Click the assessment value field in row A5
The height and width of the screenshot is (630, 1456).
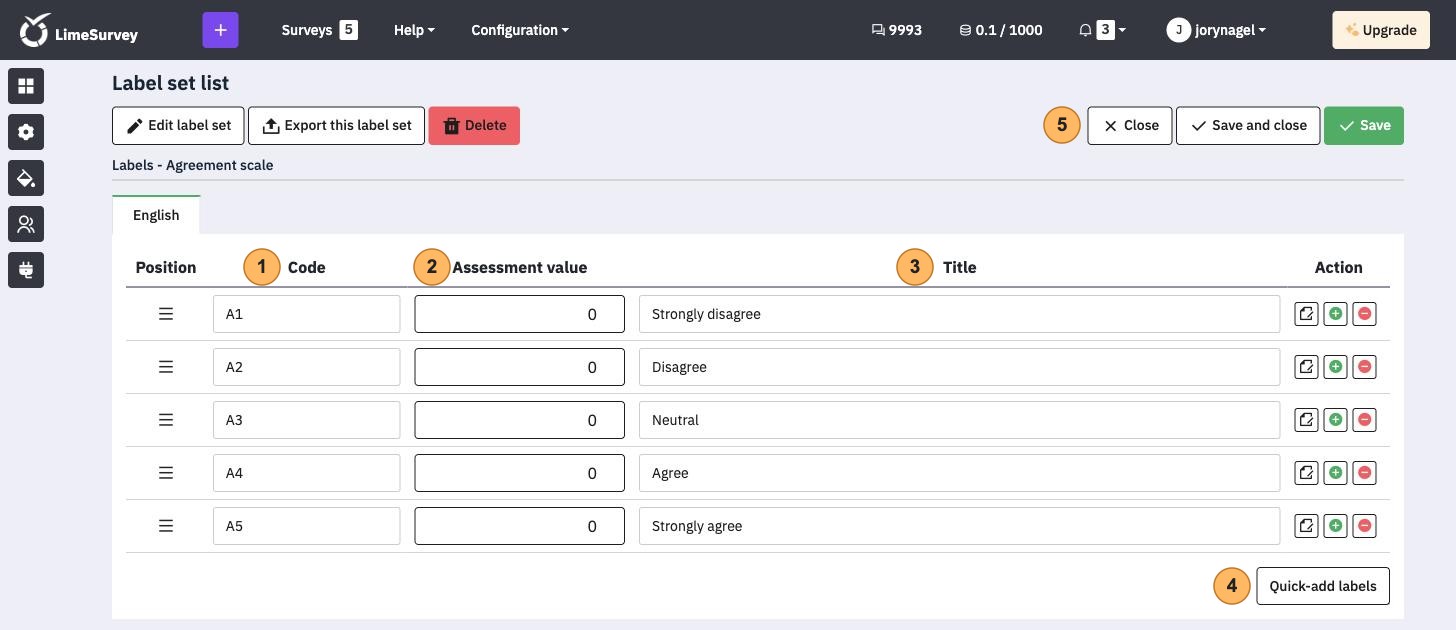(520, 526)
